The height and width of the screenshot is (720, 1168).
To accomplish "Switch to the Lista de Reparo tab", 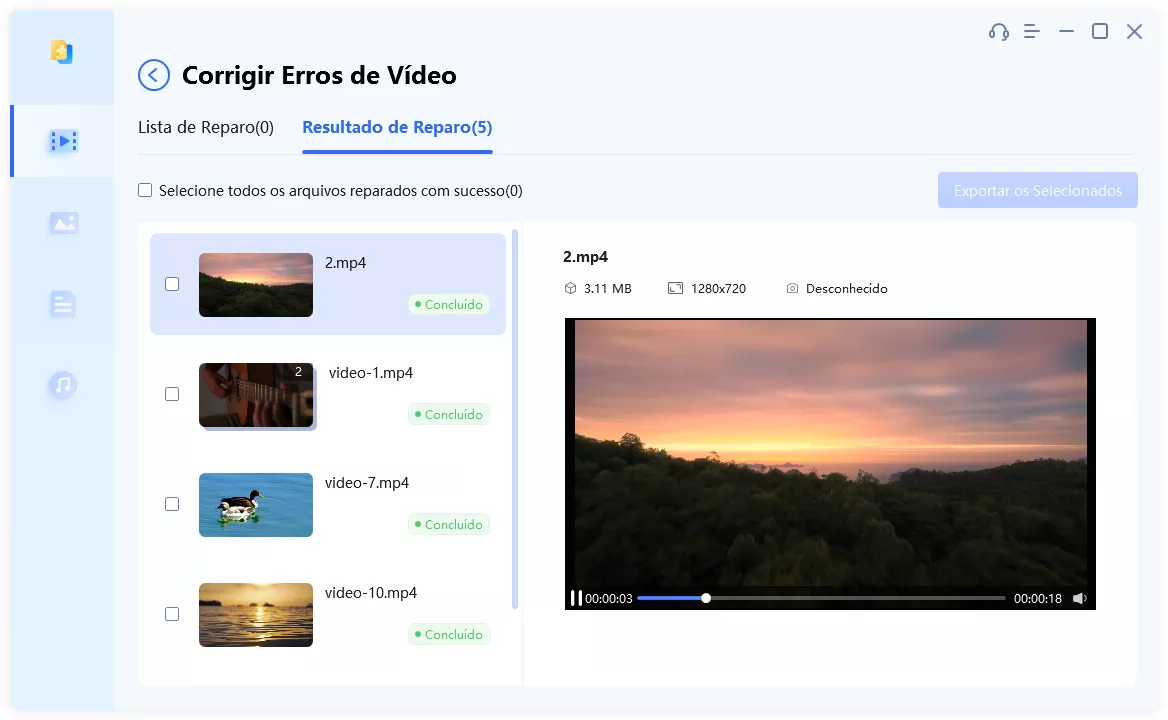I will [x=206, y=127].
